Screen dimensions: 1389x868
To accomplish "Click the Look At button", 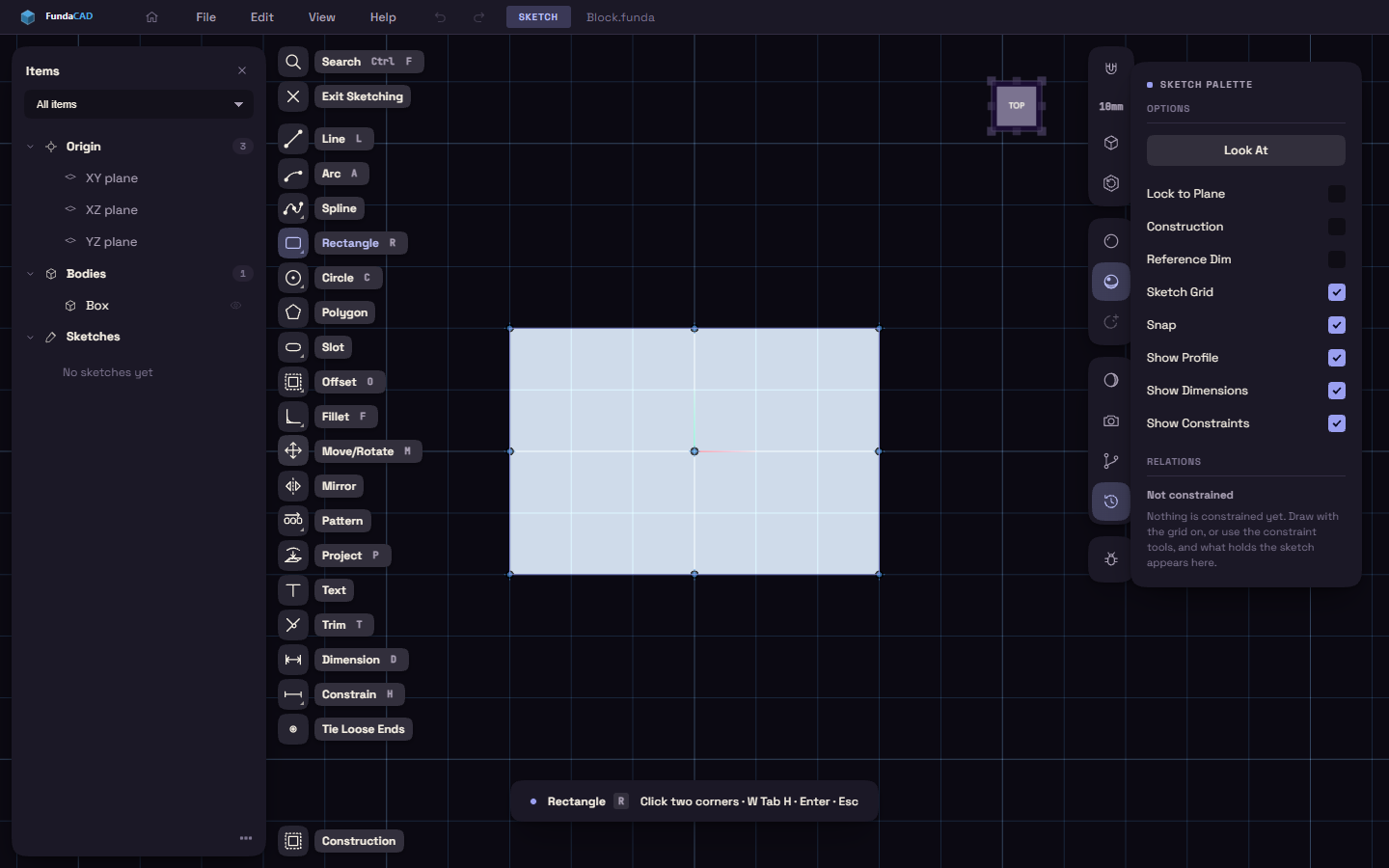I will point(1245,150).
